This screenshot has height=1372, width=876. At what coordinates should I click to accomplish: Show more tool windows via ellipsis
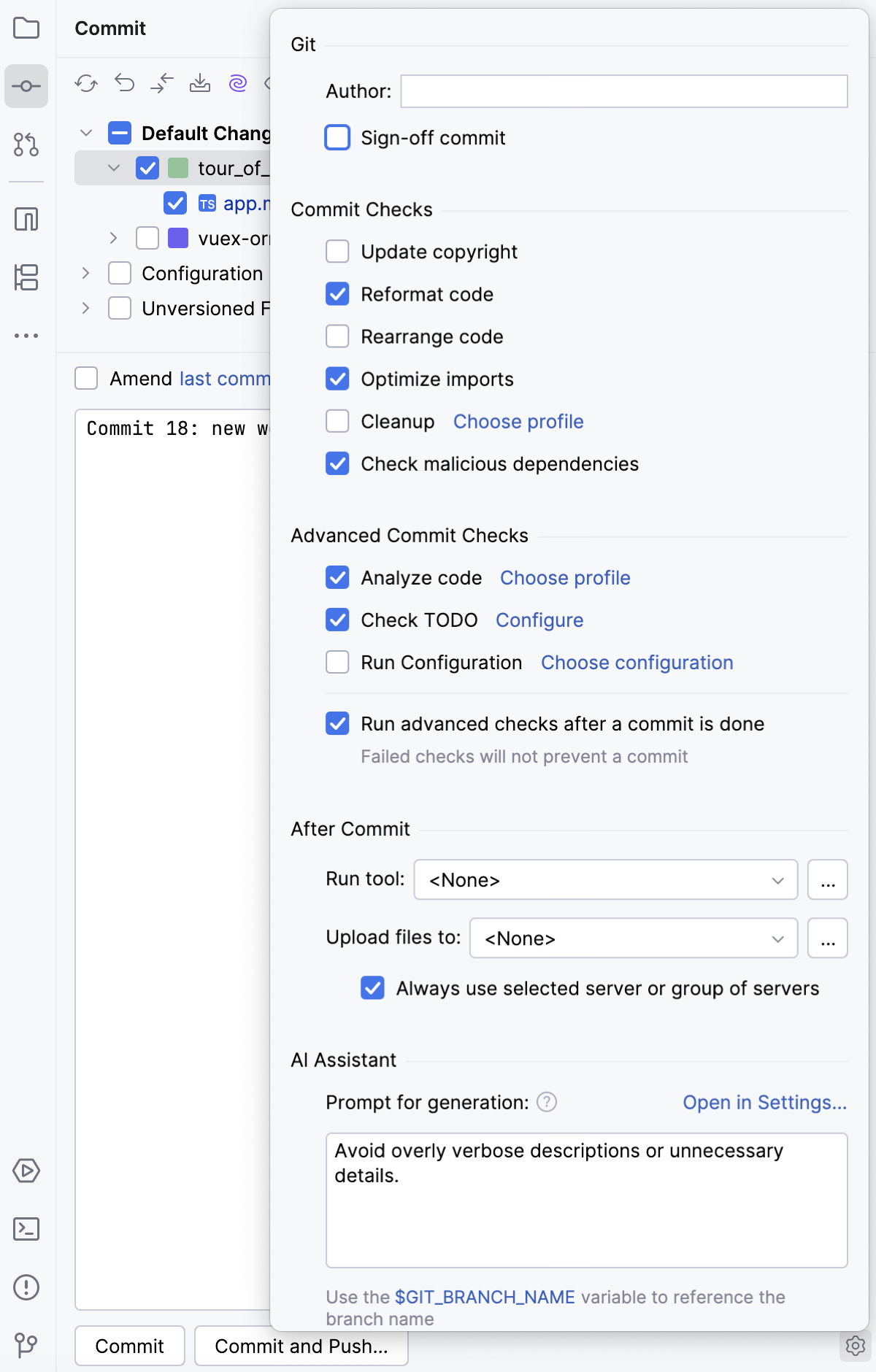[26, 336]
